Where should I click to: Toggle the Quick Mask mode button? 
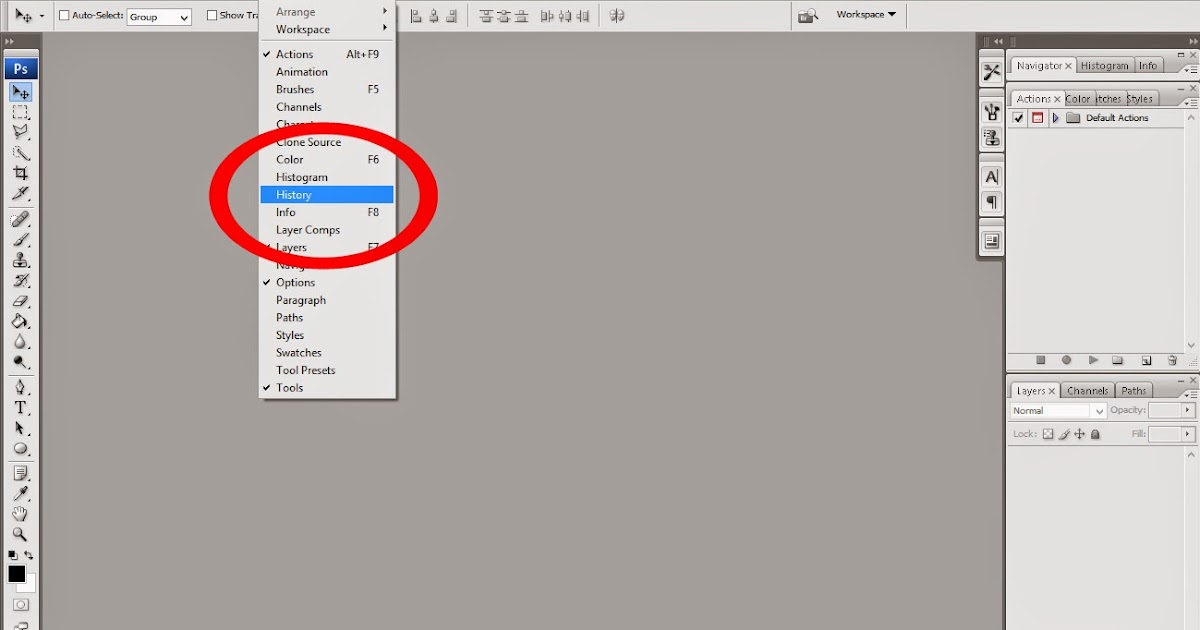click(x=21, y=605)
